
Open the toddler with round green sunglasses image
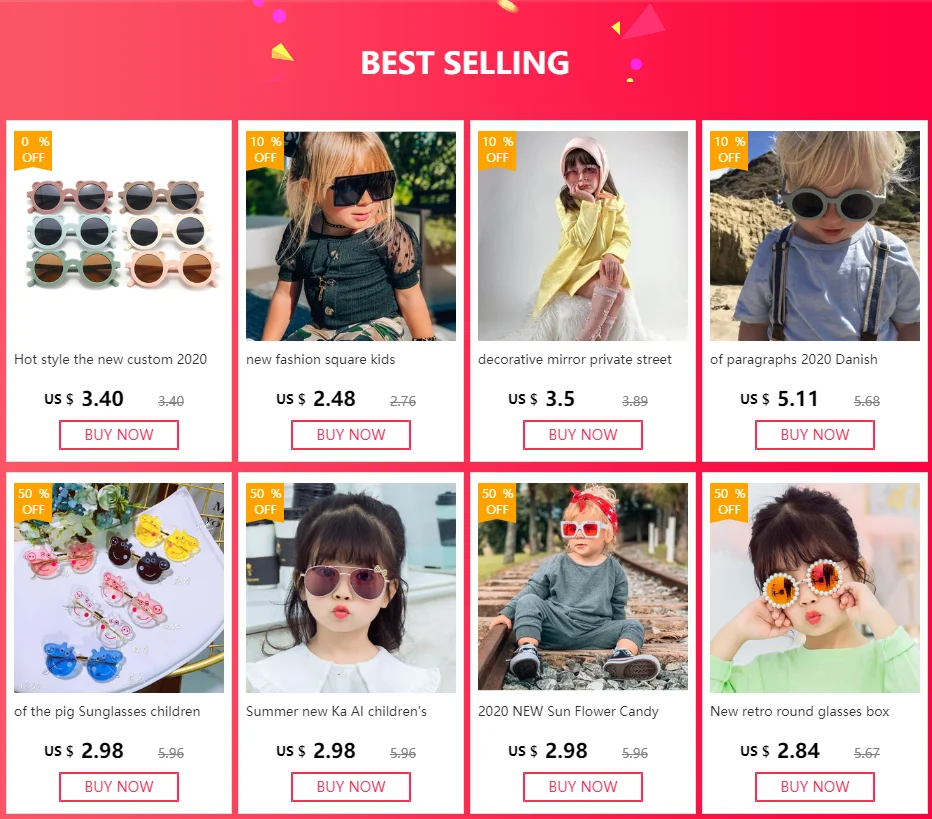click(814, 236)
